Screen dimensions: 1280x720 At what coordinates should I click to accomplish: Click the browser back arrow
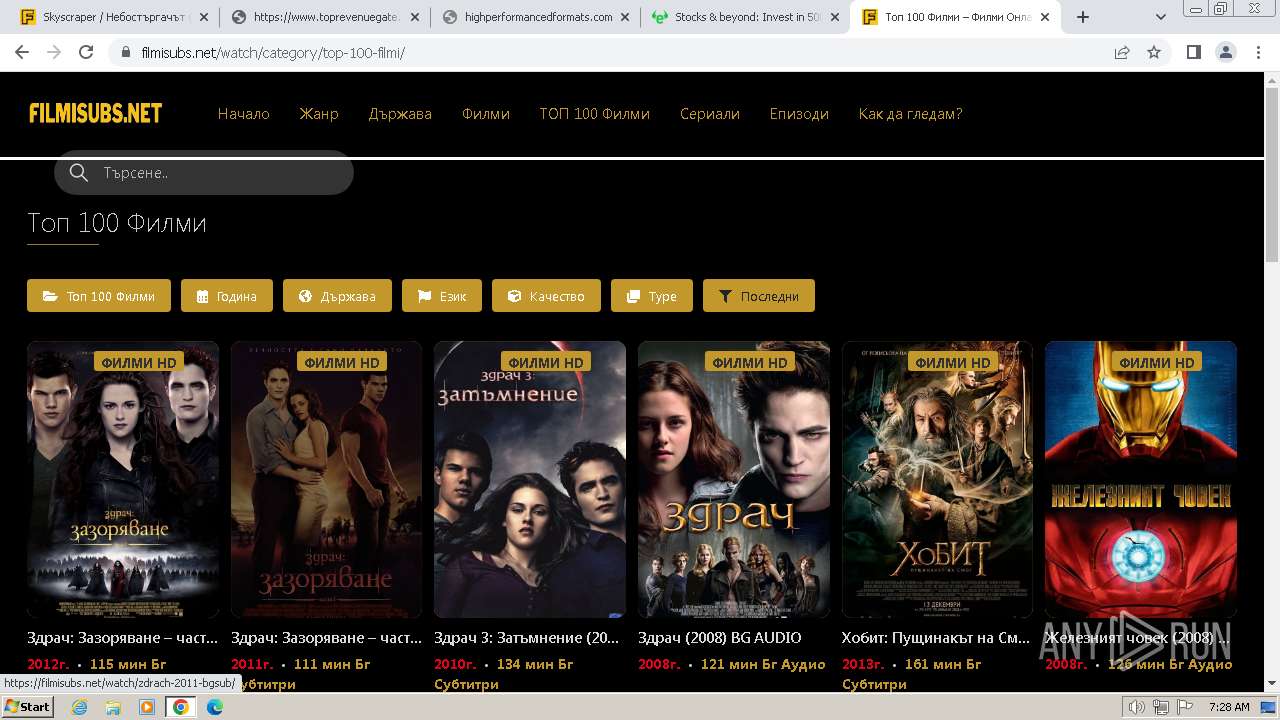[x=22, y=53]
